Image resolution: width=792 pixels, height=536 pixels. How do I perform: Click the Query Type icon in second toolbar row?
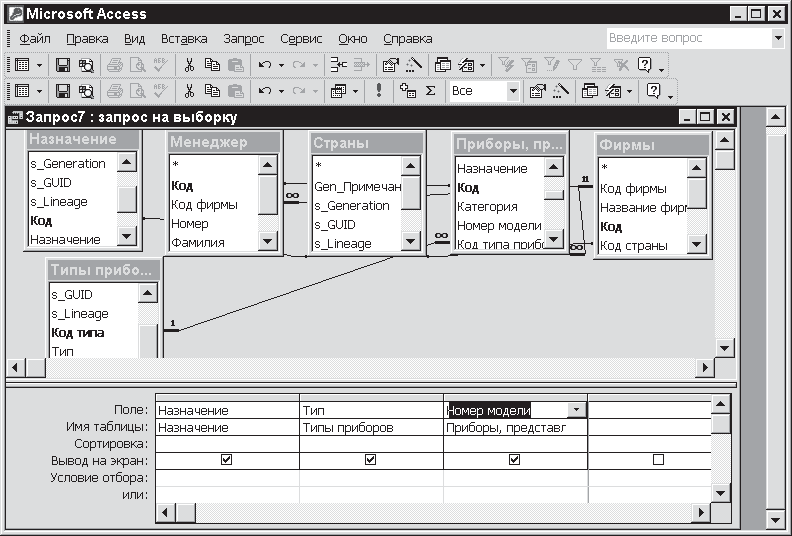tap(338, 91)
